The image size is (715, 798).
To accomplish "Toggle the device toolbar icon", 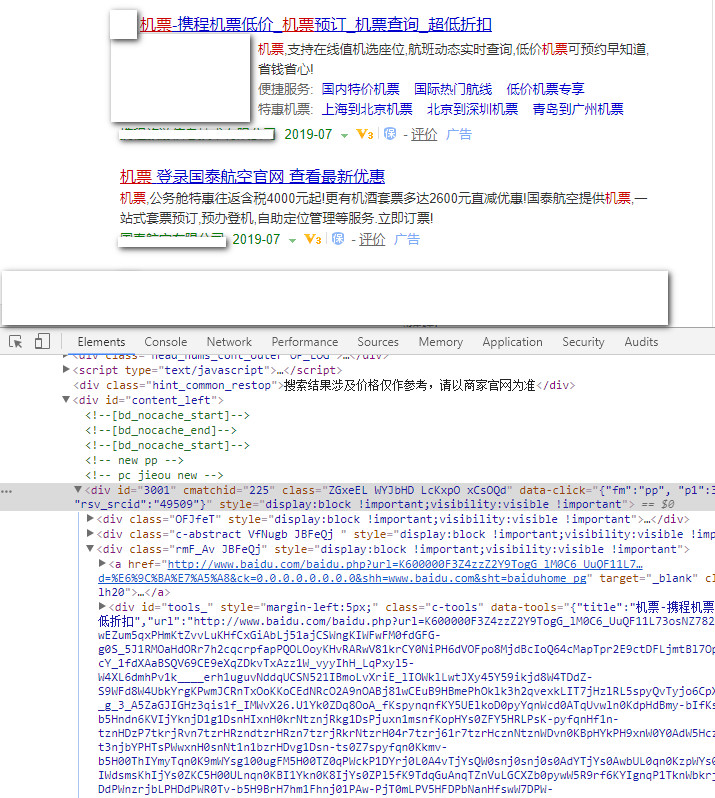I will (x=42, y=341).
